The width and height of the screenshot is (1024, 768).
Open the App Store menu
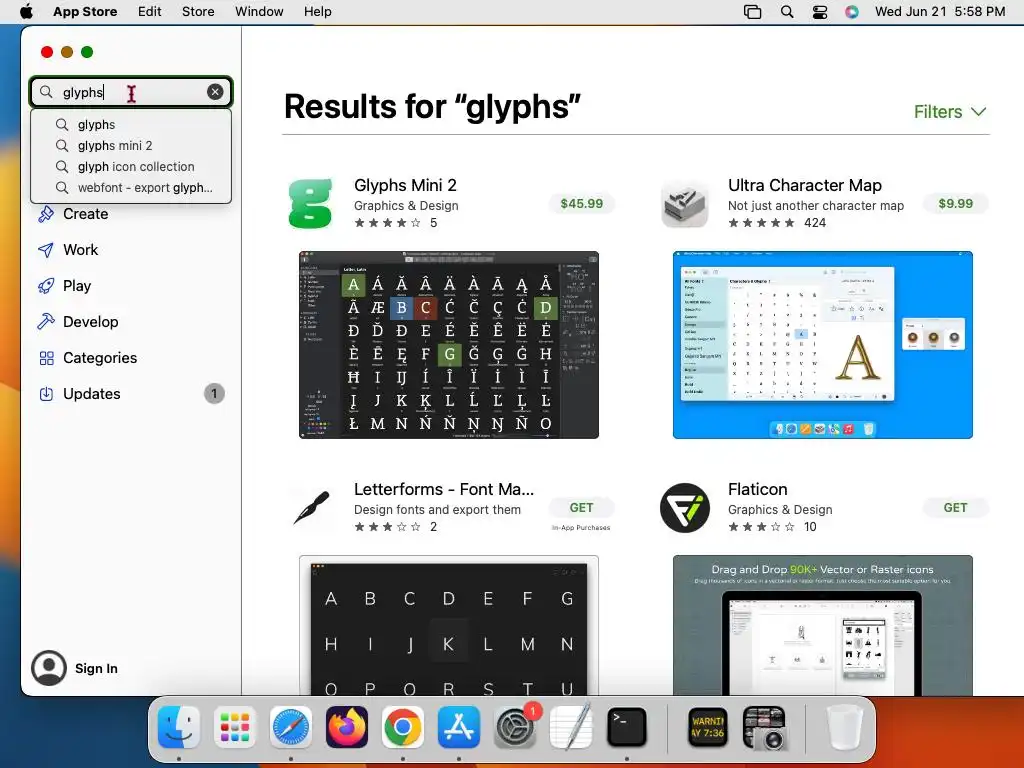pos(85,12)
